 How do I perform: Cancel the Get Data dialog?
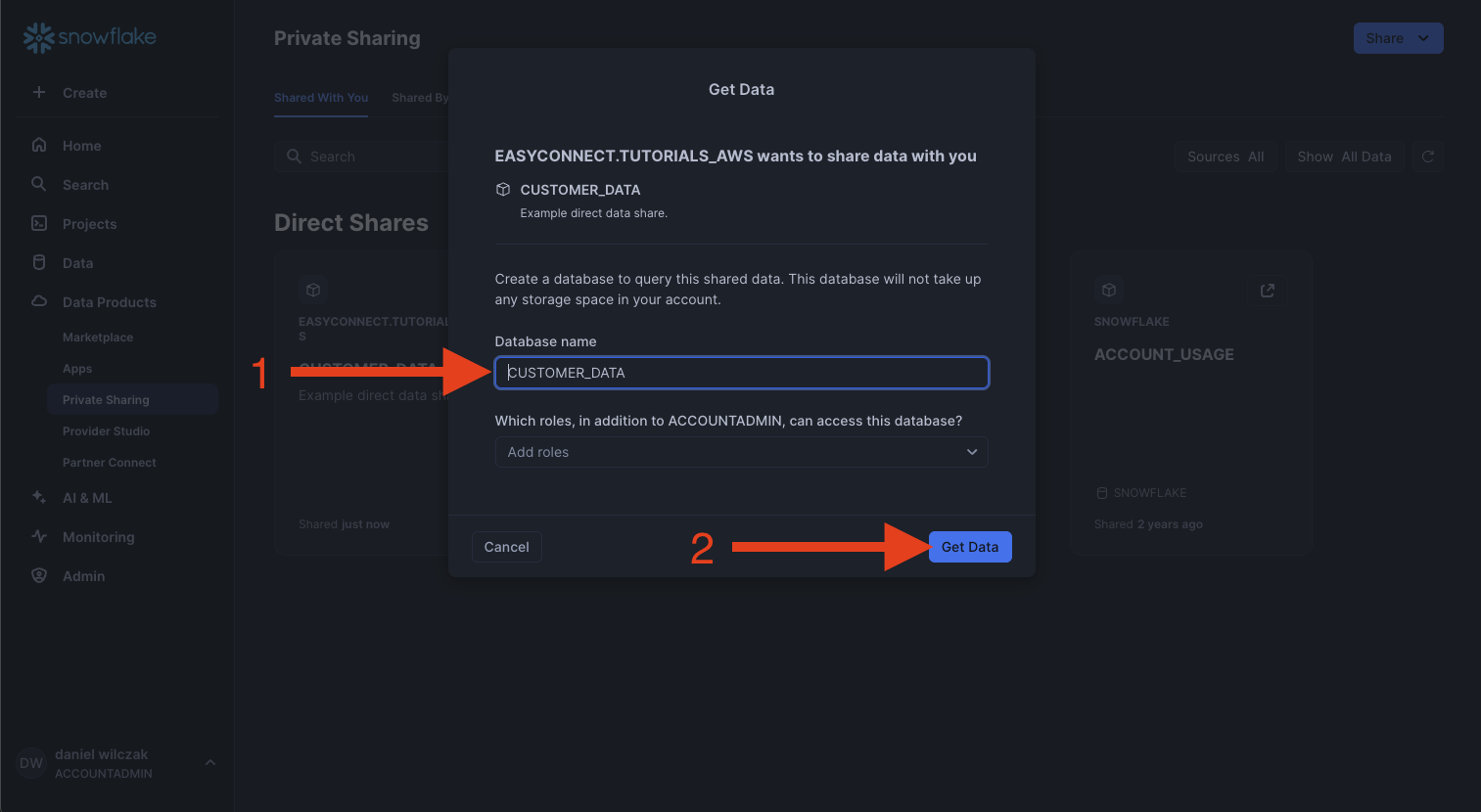[506, 547]
